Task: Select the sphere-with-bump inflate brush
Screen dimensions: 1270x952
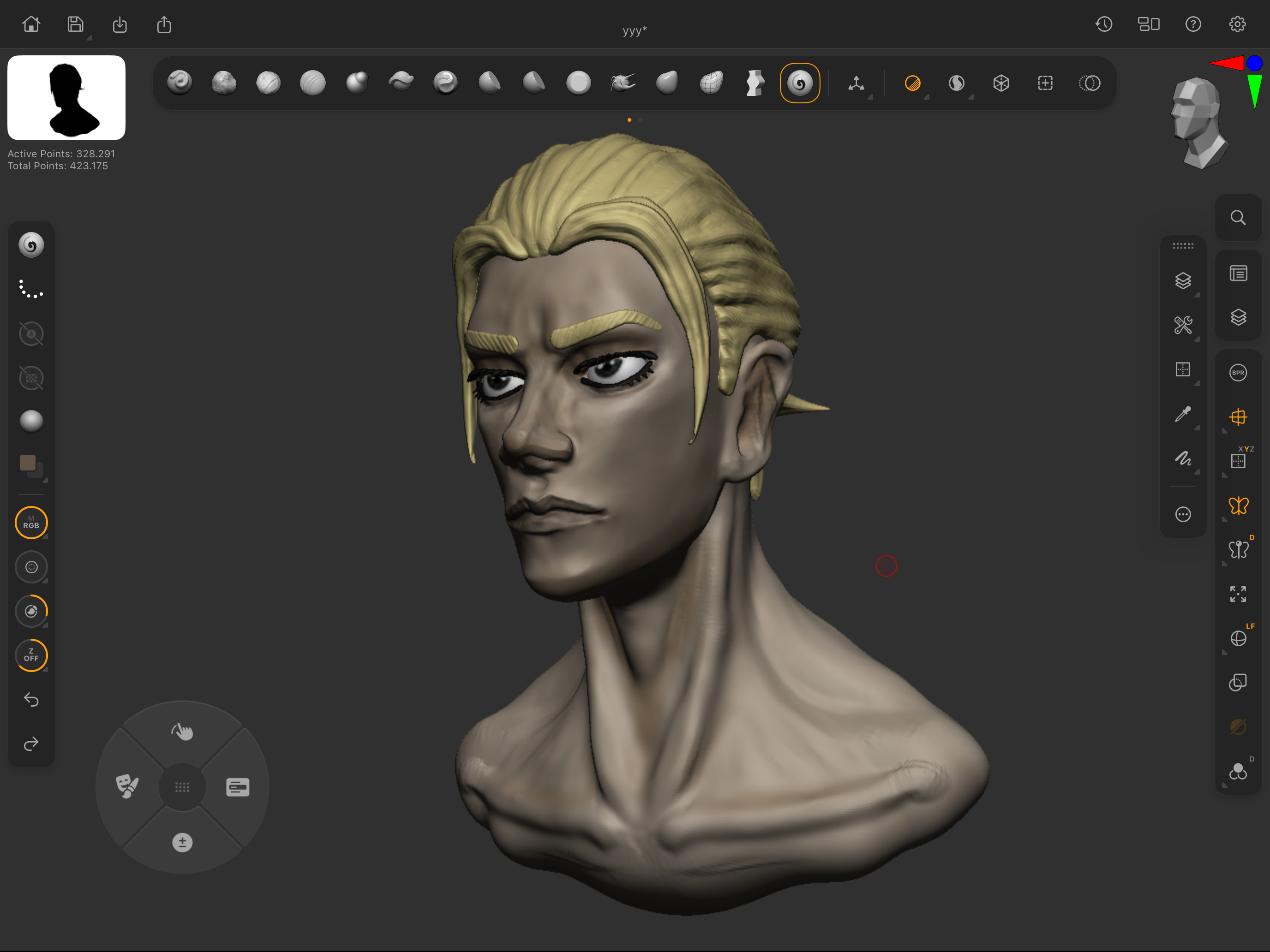Action: click(x=357, y=83)
